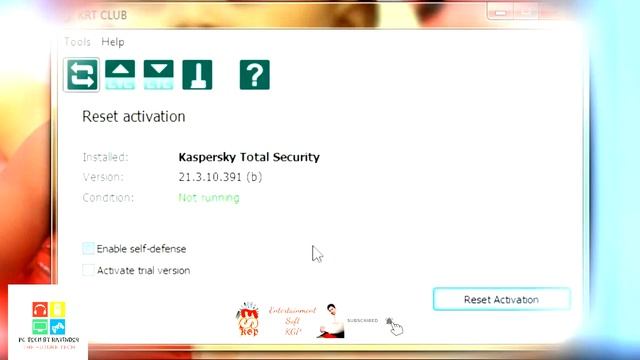
Task: Open the question mark help icon
Action: tap(255, 75)
